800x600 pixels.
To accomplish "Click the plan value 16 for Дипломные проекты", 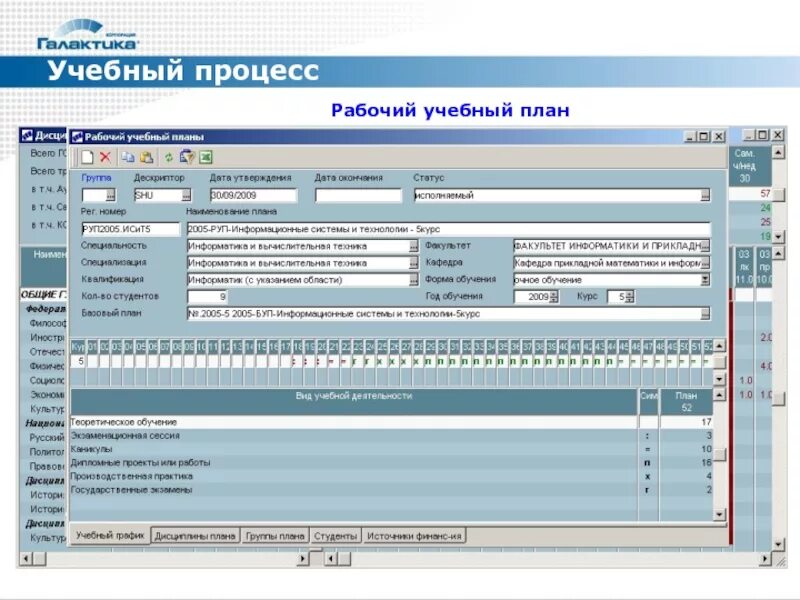I will click(x=706, y=463).
